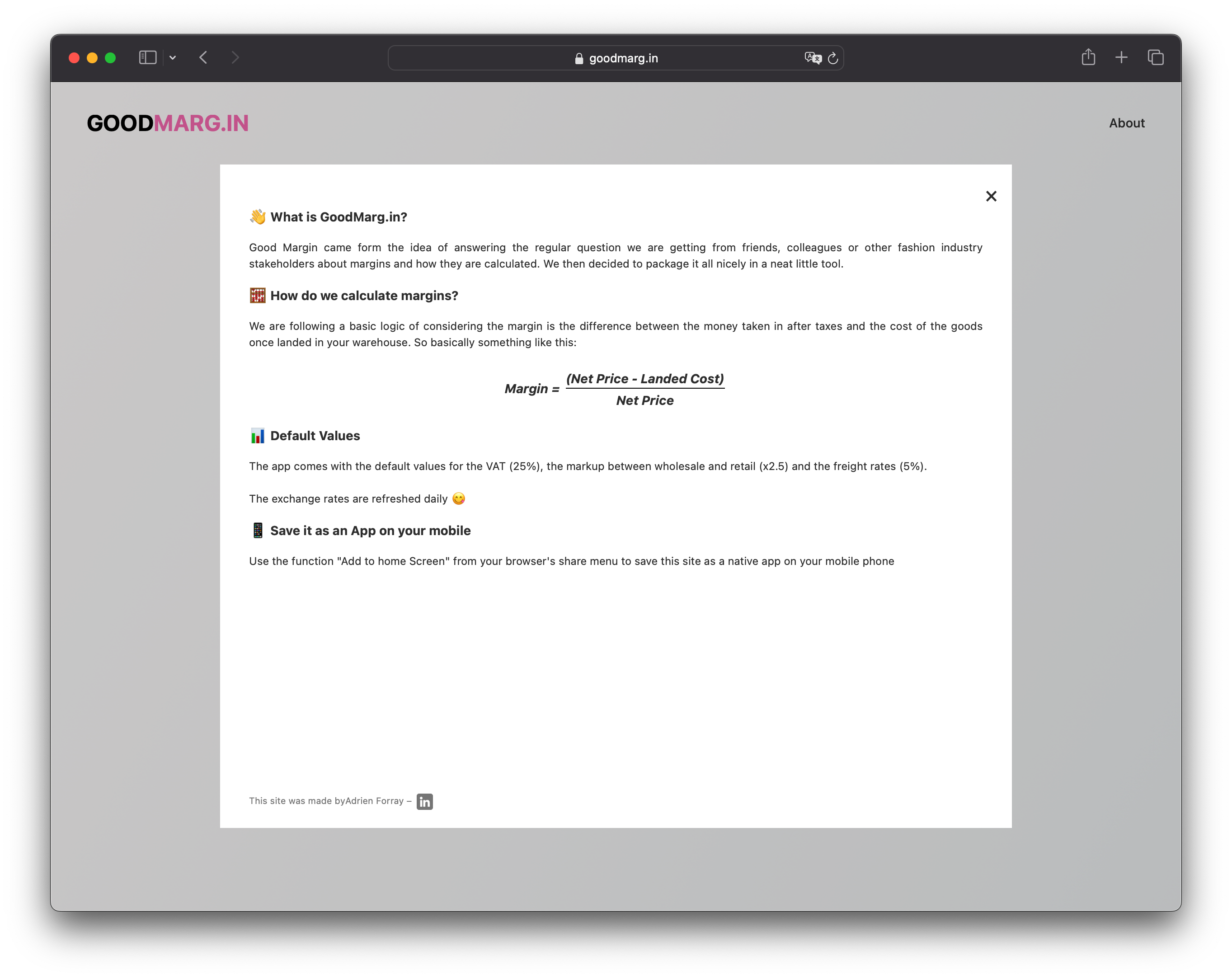Click the abacus emoji
Viewport: 1232px width, 978px height.
point(257,295)
